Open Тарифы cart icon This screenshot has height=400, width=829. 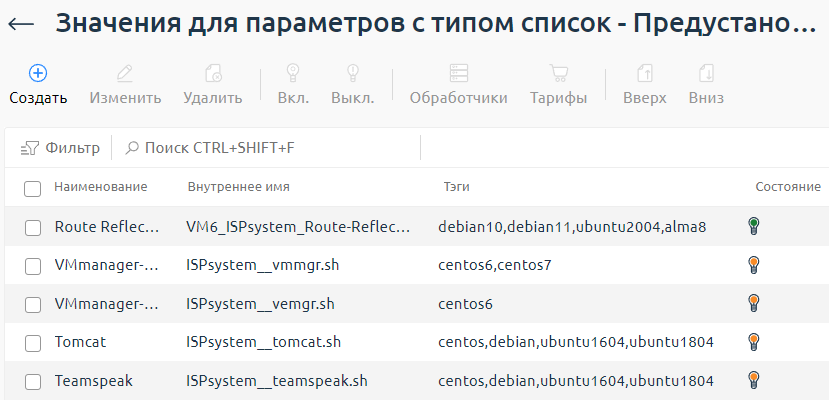pyautogui.click(x=558, y=73)
